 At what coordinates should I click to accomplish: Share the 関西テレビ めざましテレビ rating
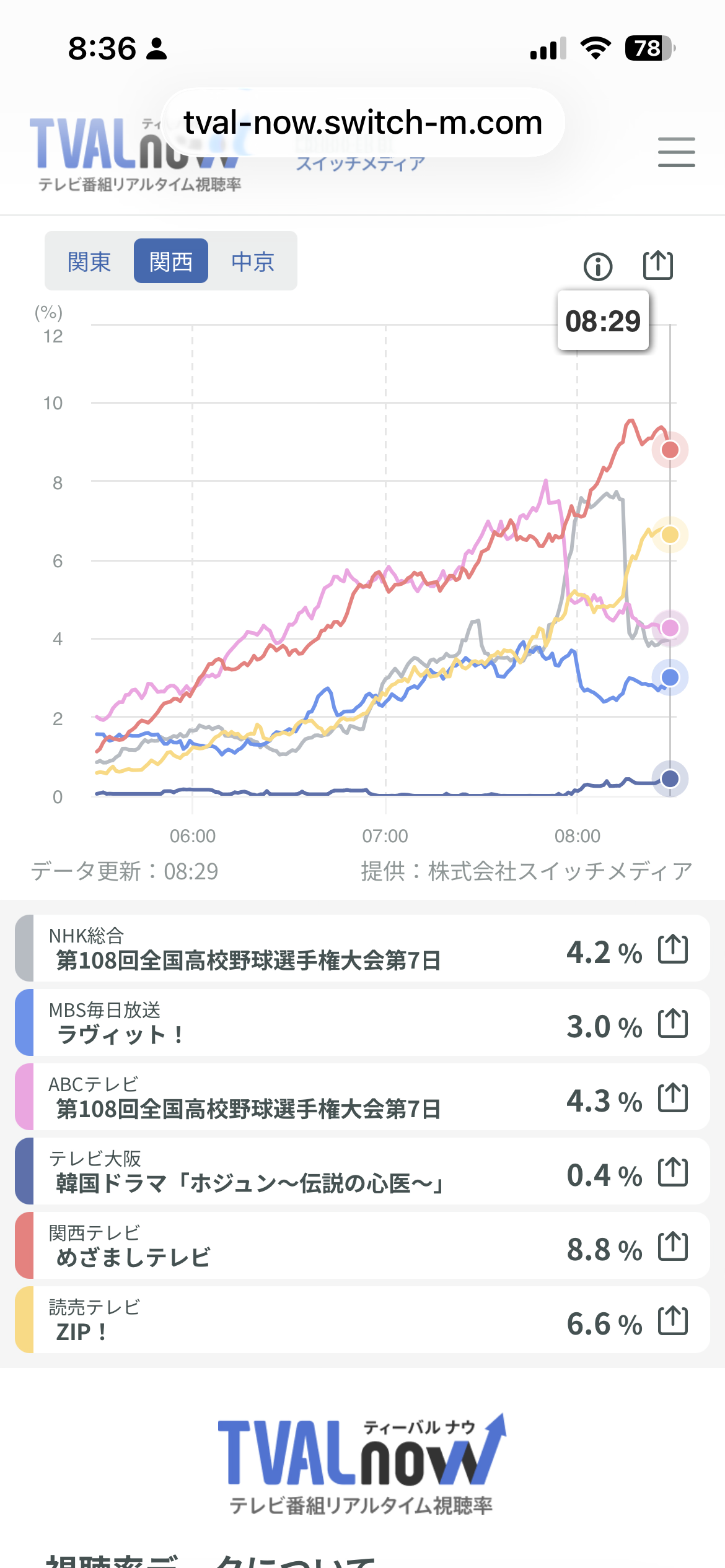coord(673,1246)
